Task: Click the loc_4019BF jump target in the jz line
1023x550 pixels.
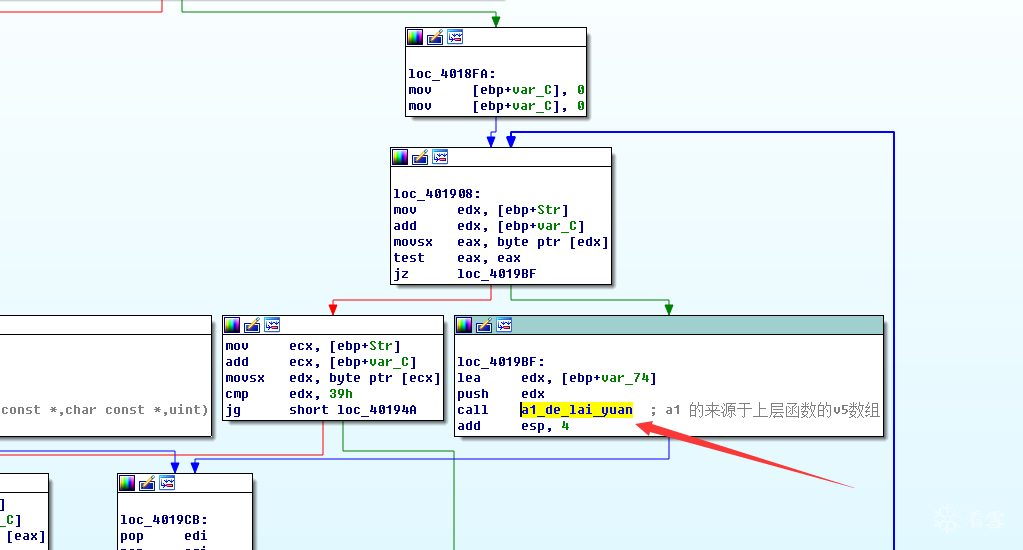Action: (496, 274)
